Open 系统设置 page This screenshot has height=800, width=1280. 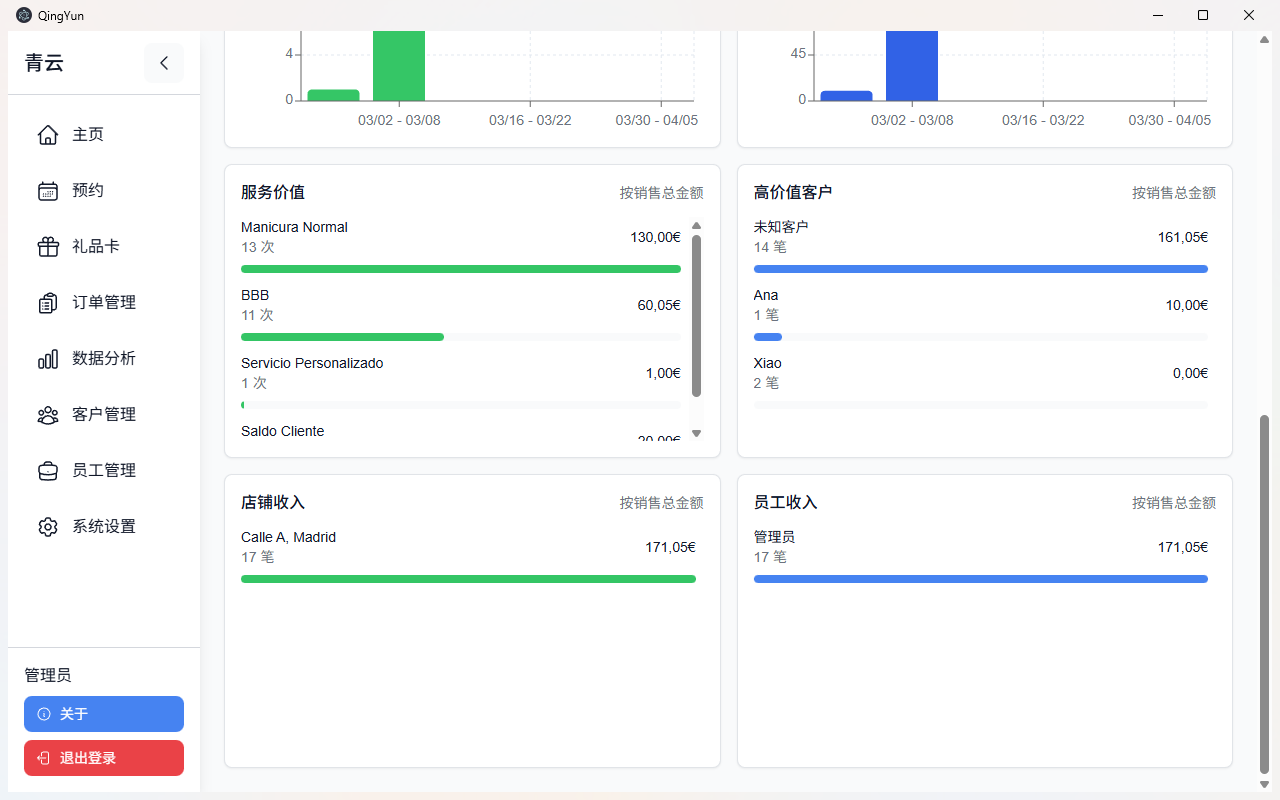coord(104,527)
